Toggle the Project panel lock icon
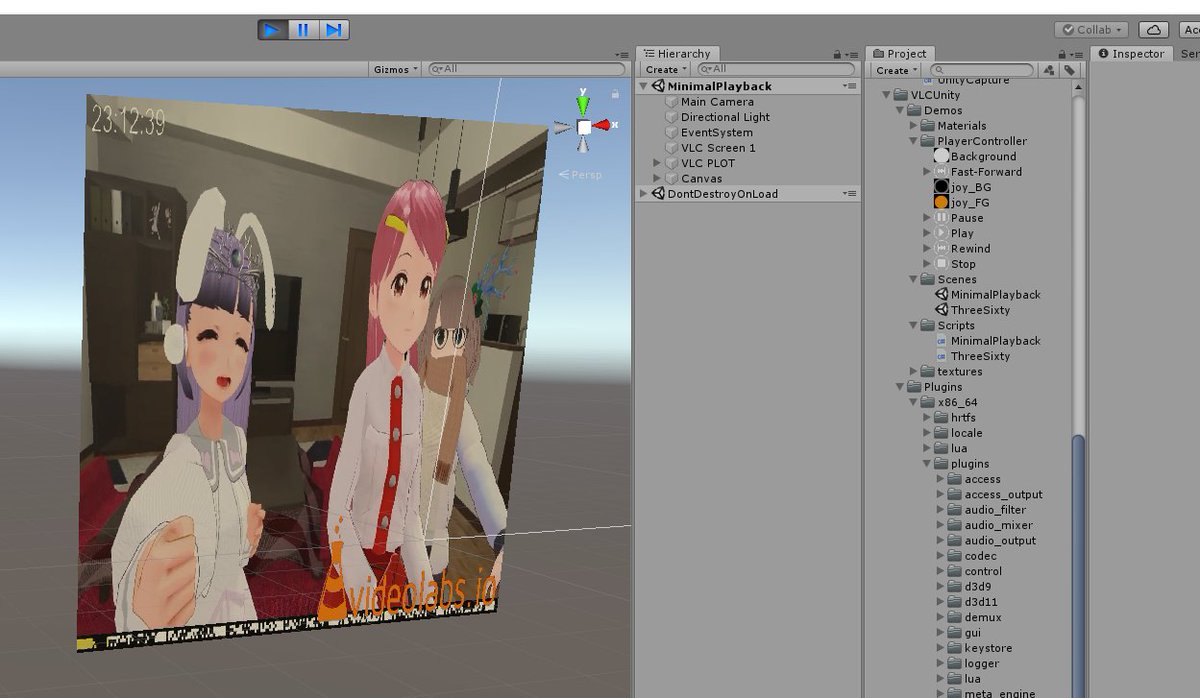The image size is (1200, 698). click(x=1064, y=54)
